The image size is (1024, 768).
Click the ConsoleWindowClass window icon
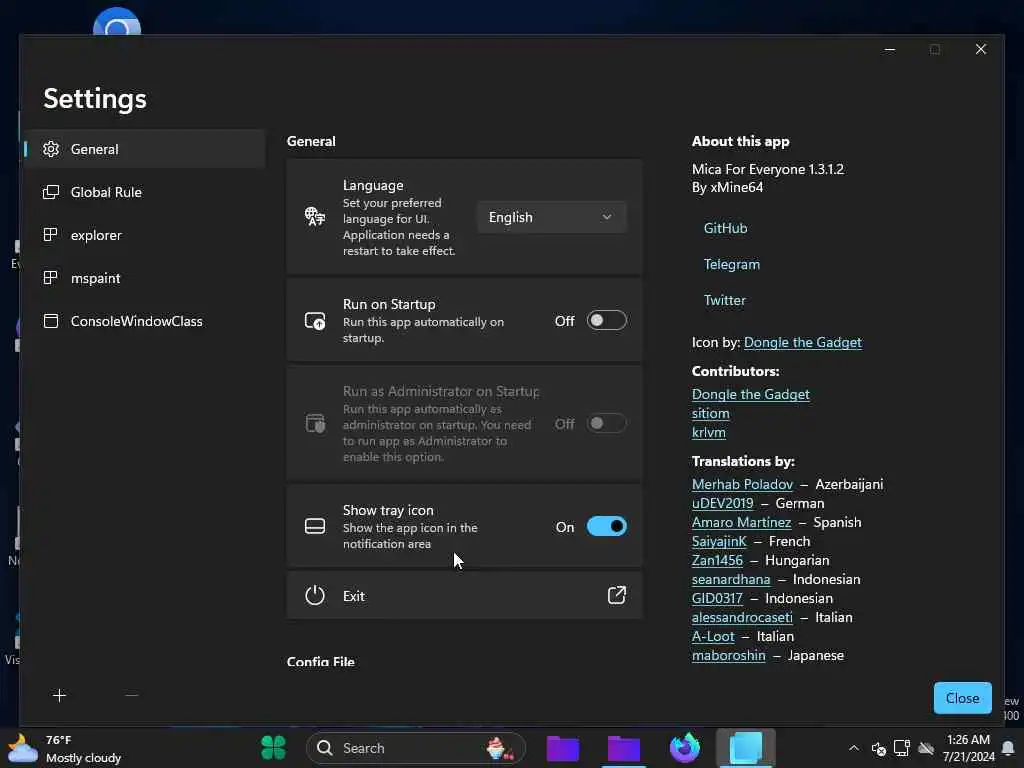click(51, 321)
